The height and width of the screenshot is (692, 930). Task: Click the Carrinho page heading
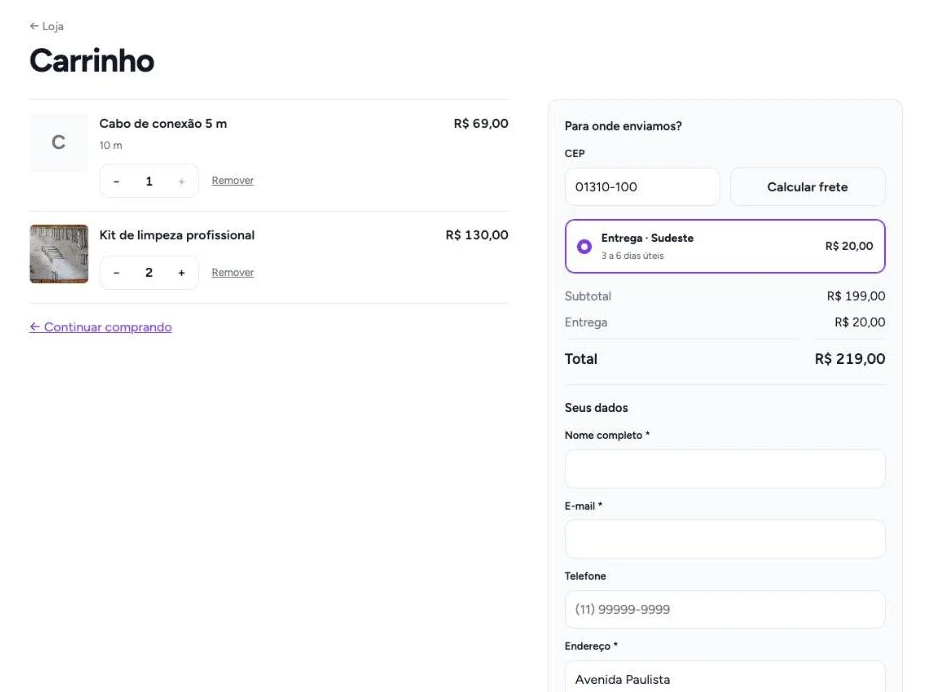pos(92,60)
